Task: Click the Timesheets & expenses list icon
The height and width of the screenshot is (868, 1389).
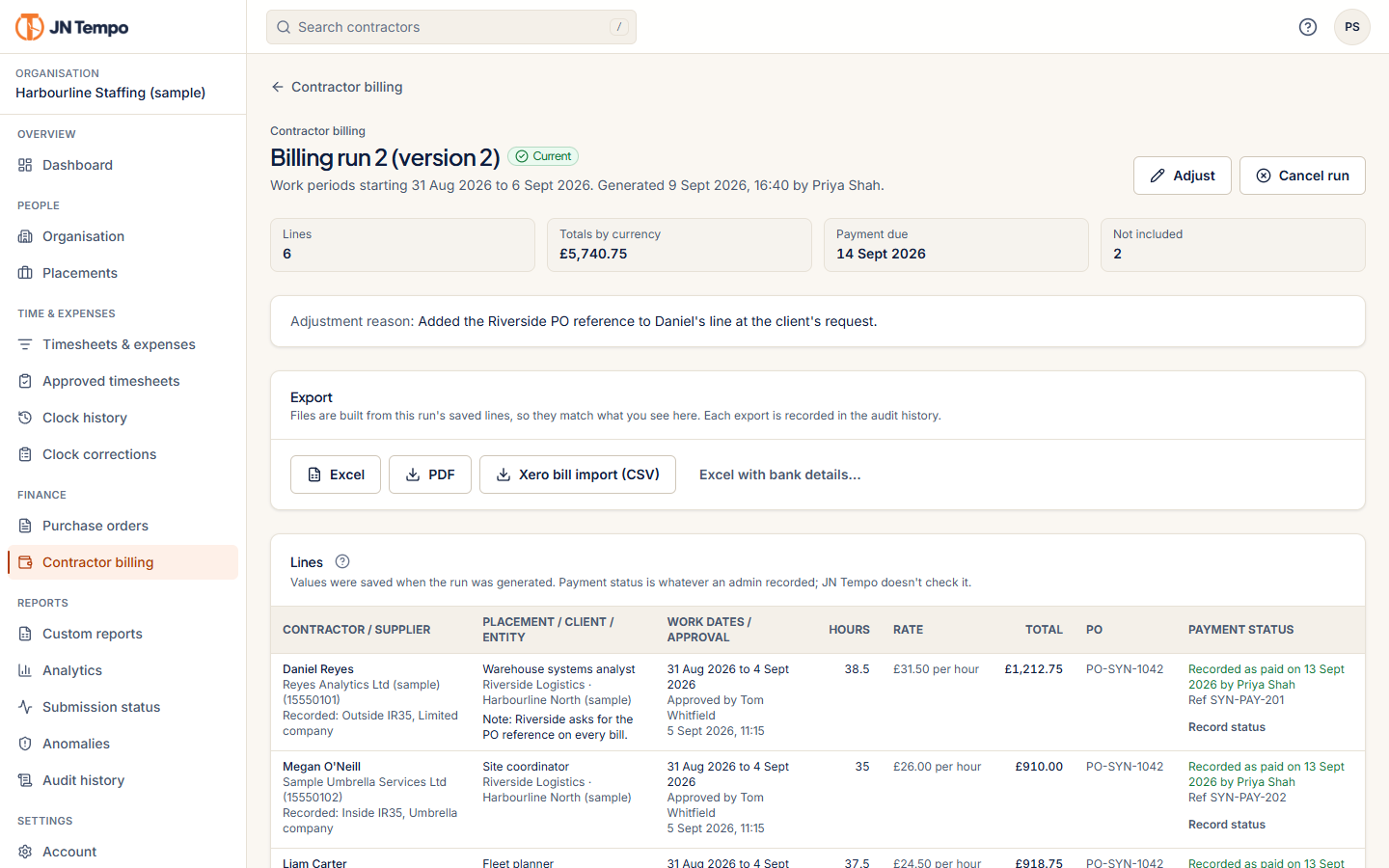Action: (x=25, y=344)
